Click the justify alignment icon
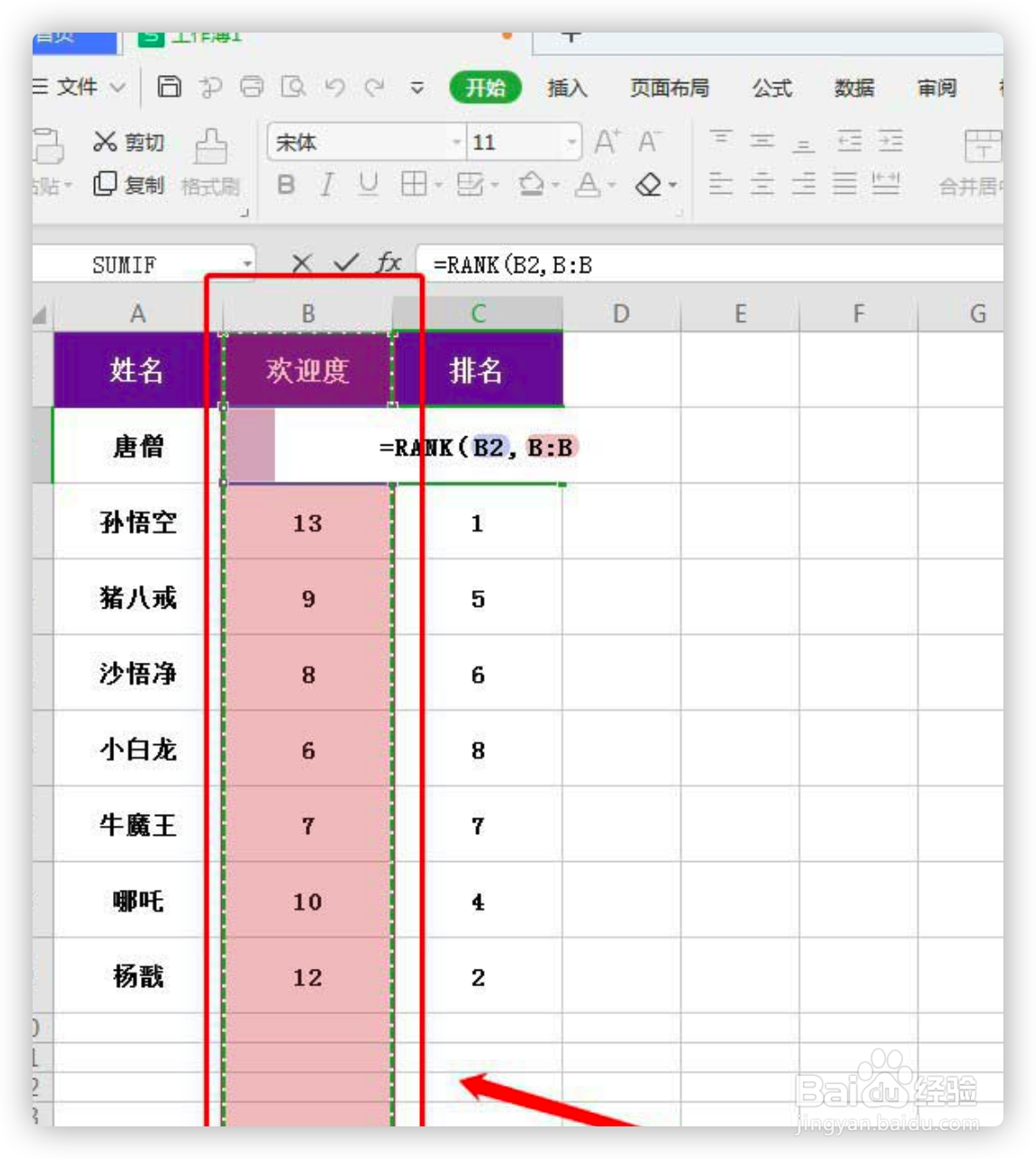Image resolution: width=1036 pixels, height=1159 pixels. (845, 184)
